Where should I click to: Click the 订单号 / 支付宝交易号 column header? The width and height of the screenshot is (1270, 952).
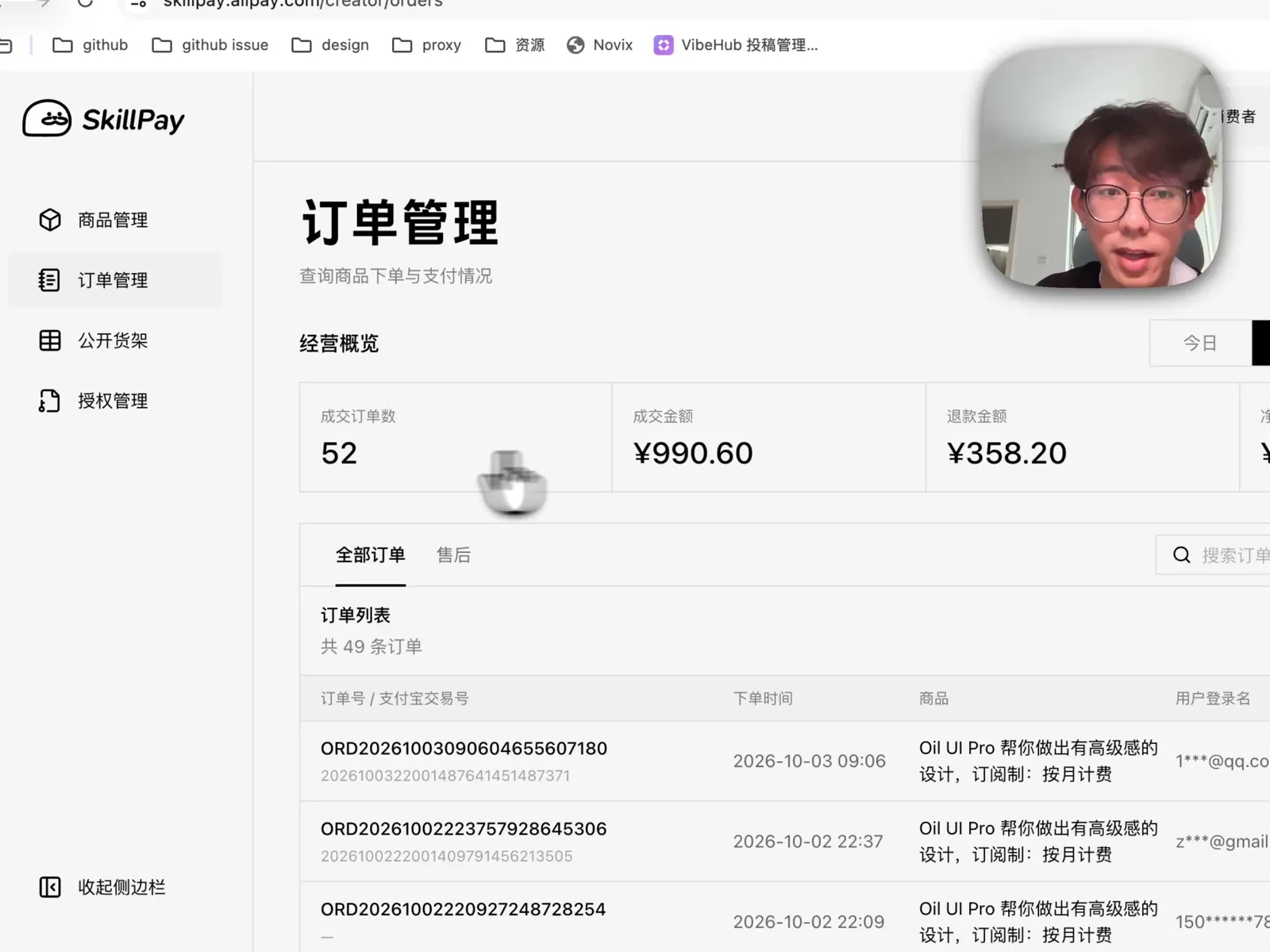pyautogui.click(x=394, y=699)
